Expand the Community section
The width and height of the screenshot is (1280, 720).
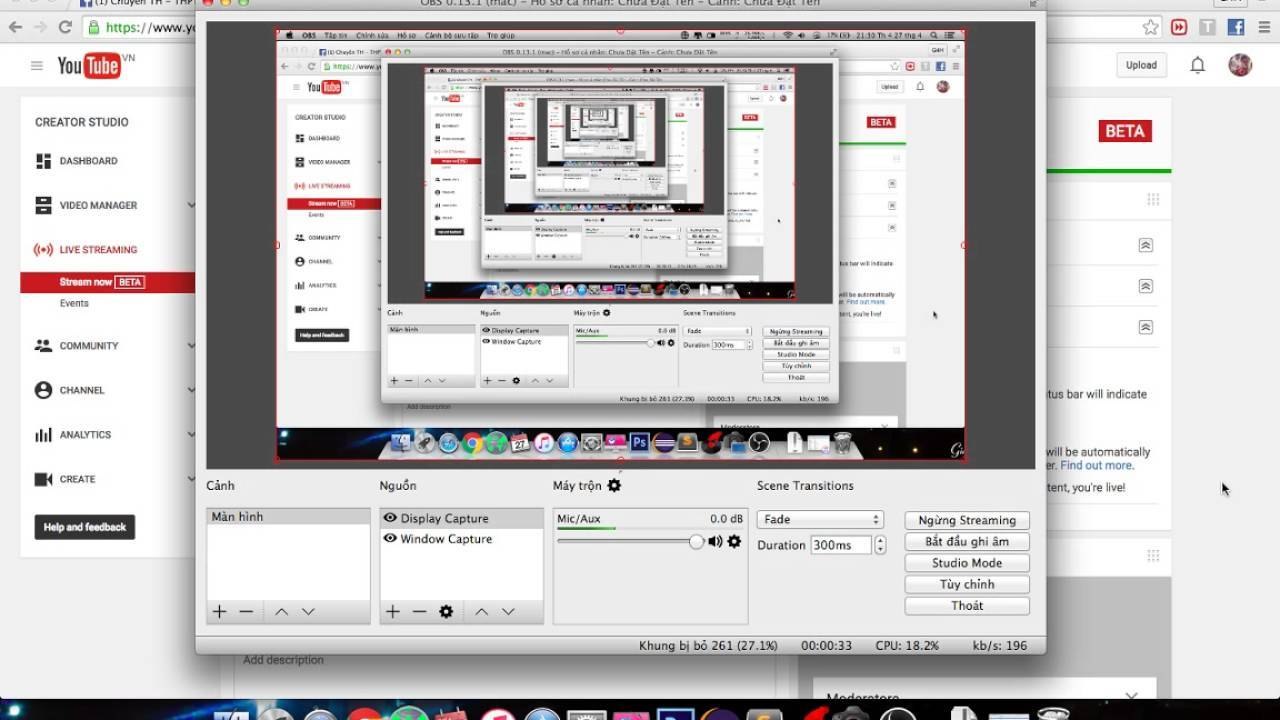tap(191, 346)
